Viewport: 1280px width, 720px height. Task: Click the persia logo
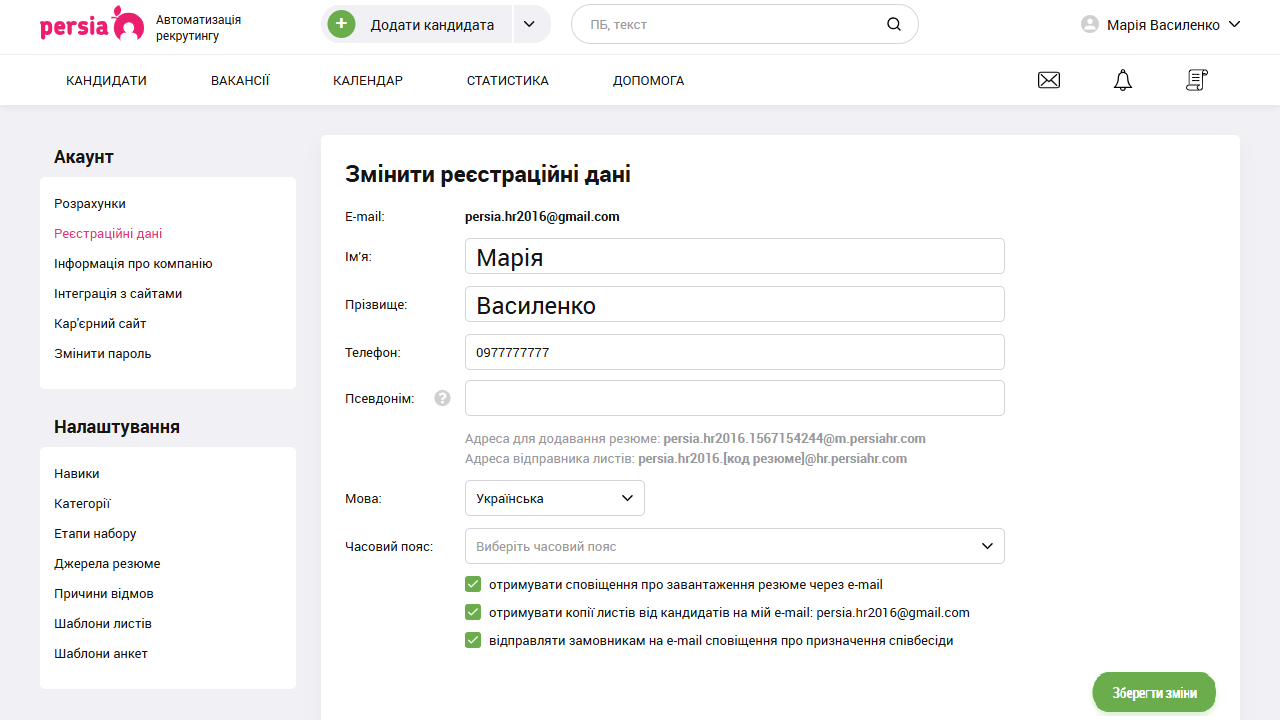92,24
